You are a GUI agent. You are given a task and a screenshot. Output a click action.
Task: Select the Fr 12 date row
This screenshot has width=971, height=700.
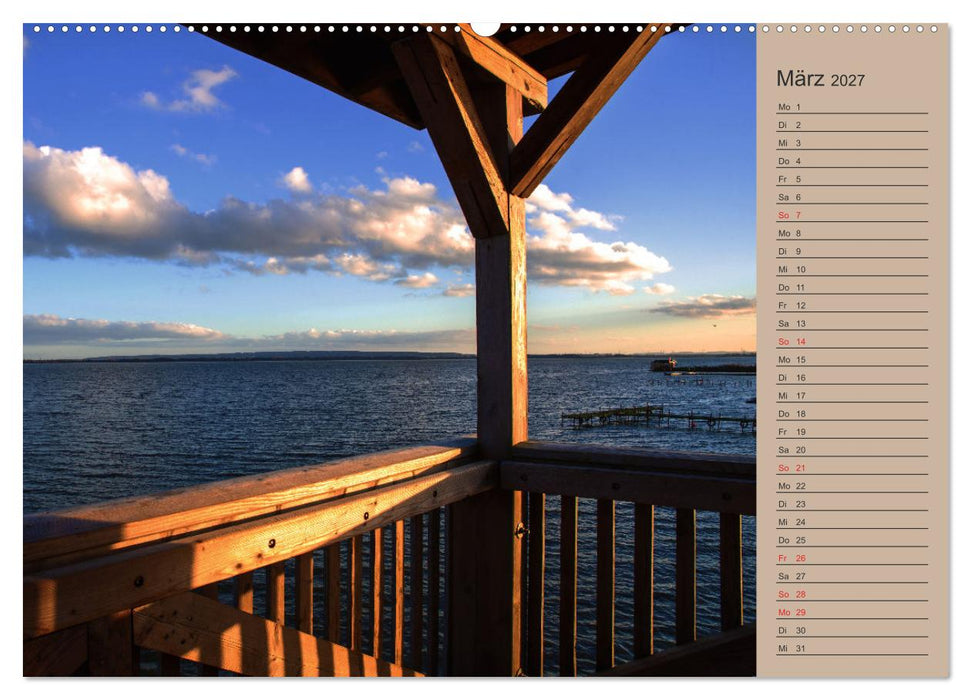tap(852, 305)
